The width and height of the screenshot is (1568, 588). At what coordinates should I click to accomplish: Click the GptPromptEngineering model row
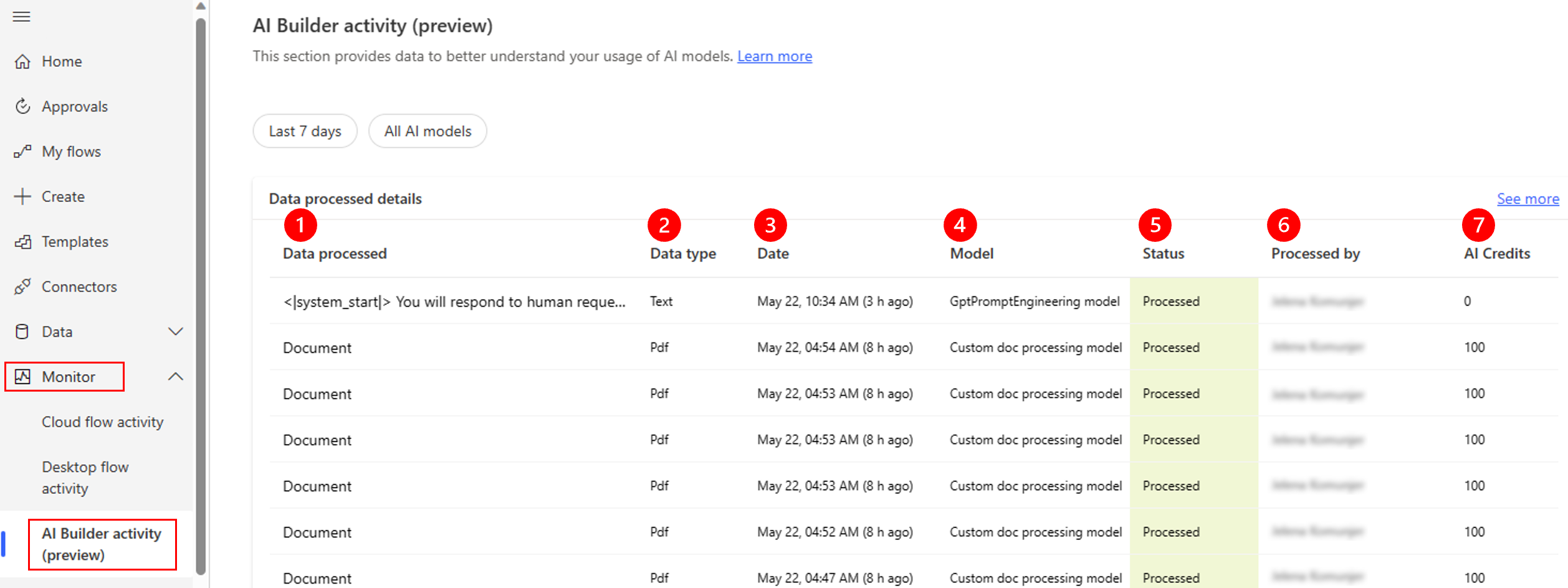(1034, 301)
